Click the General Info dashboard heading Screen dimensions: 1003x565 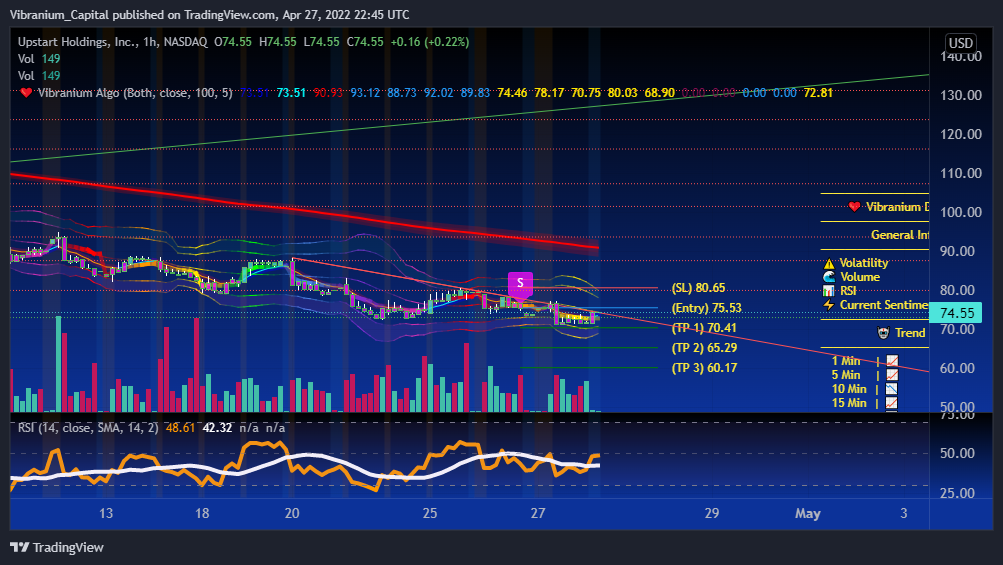pyautogui.click(x=900, y=235)
